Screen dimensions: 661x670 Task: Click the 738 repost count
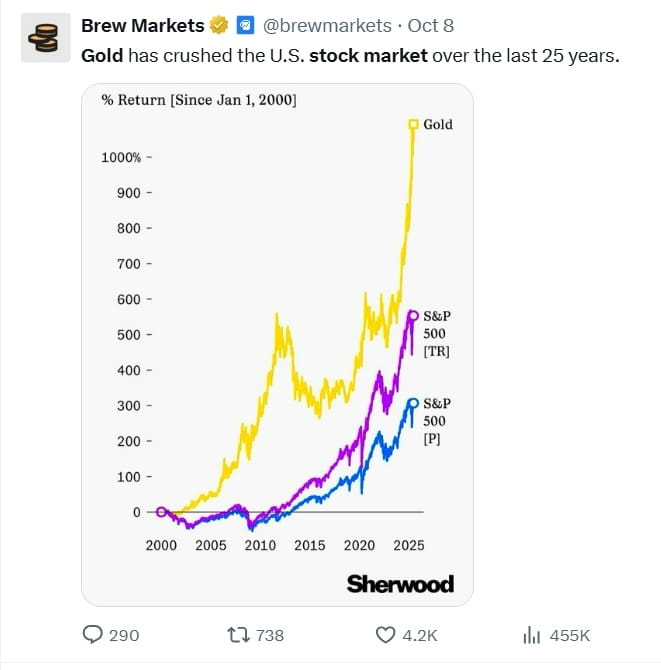pos(270,635)
